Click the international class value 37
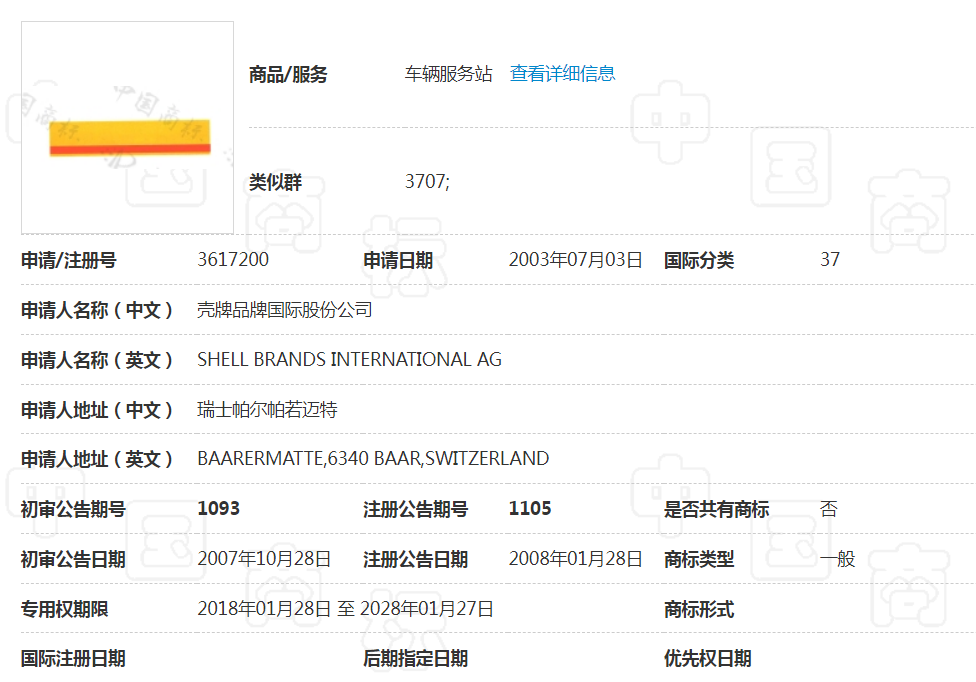Screen dimensions: 976x682 (x=830, y=260)
